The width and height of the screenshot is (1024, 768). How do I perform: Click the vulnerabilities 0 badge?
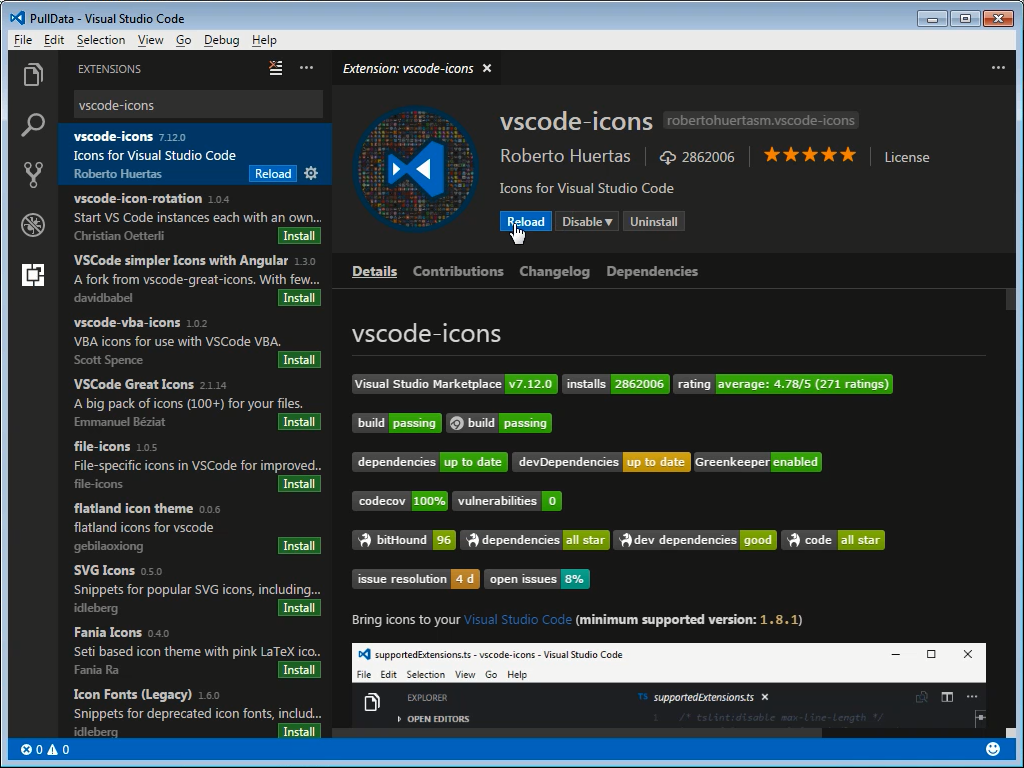507,501
